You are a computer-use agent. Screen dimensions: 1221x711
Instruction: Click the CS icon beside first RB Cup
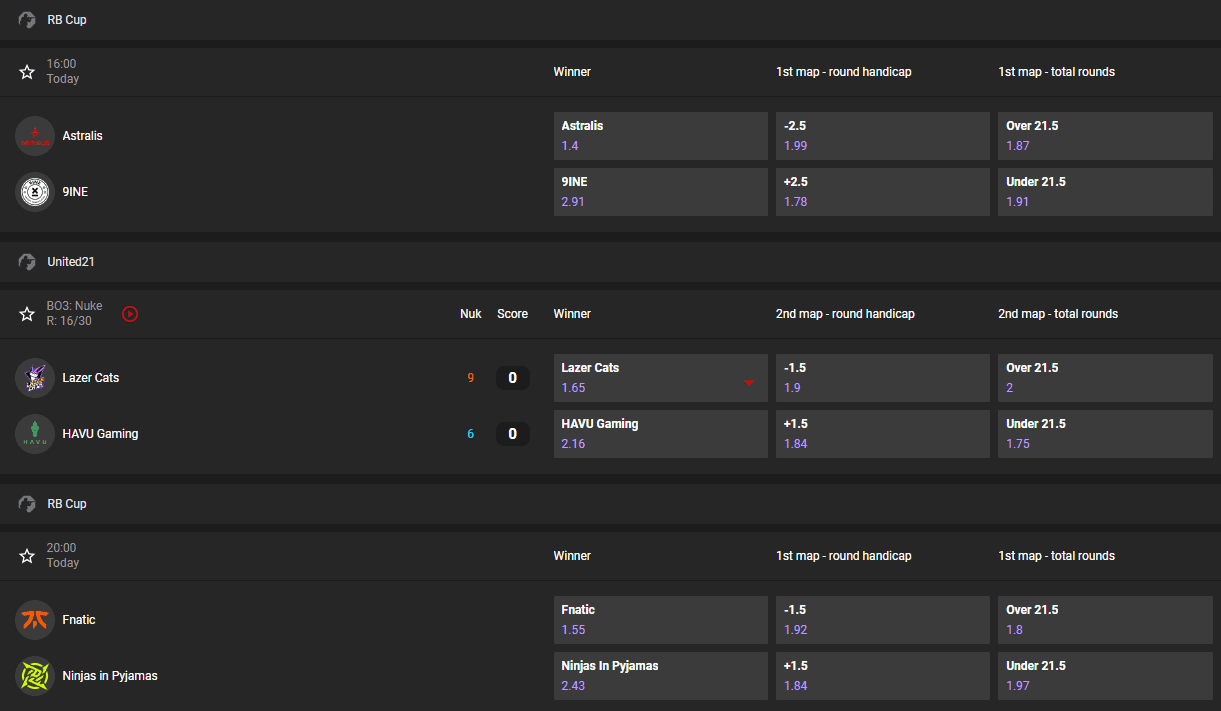(27, 20)
